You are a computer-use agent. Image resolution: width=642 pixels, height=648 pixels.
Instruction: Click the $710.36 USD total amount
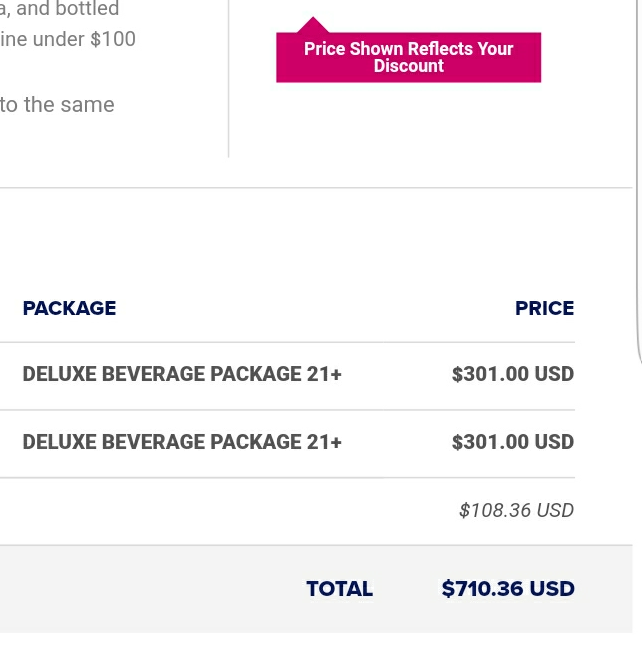point(508,589)
